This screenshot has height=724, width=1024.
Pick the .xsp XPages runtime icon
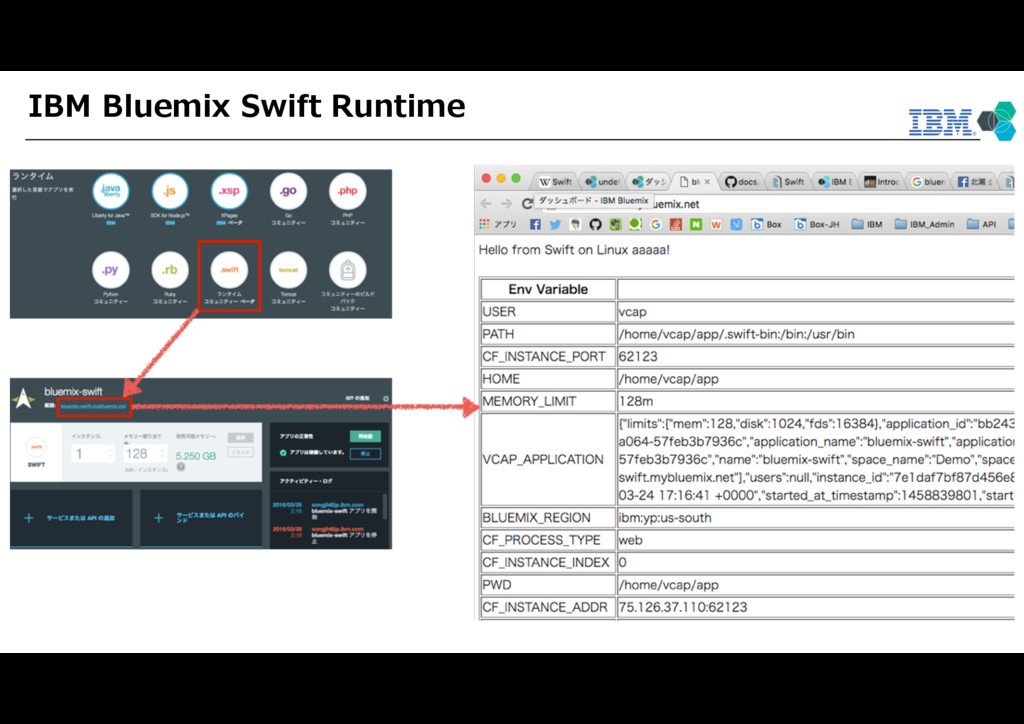click(x=229, y=191)
